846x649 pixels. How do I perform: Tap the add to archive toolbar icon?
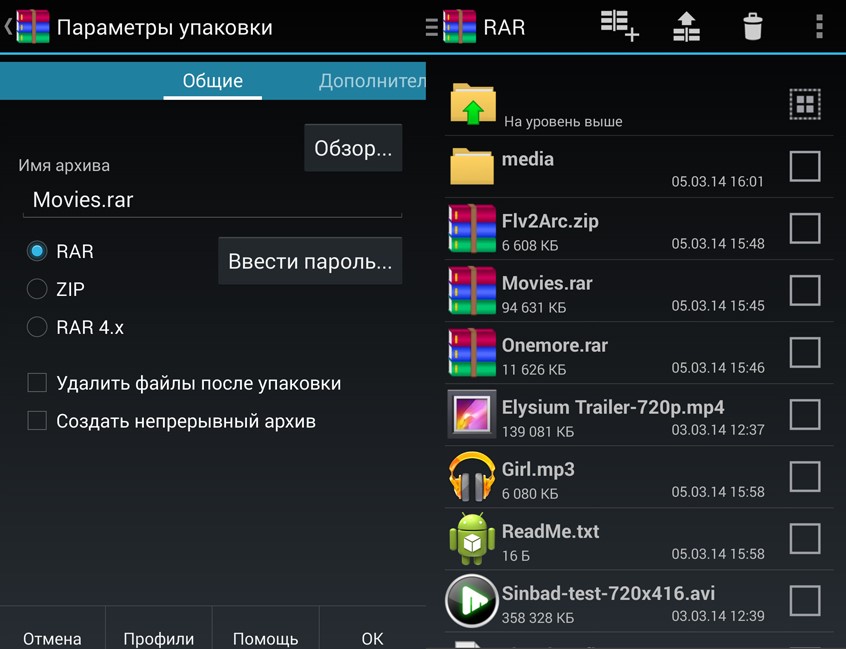pyautogui.click(x=619, y=26)
